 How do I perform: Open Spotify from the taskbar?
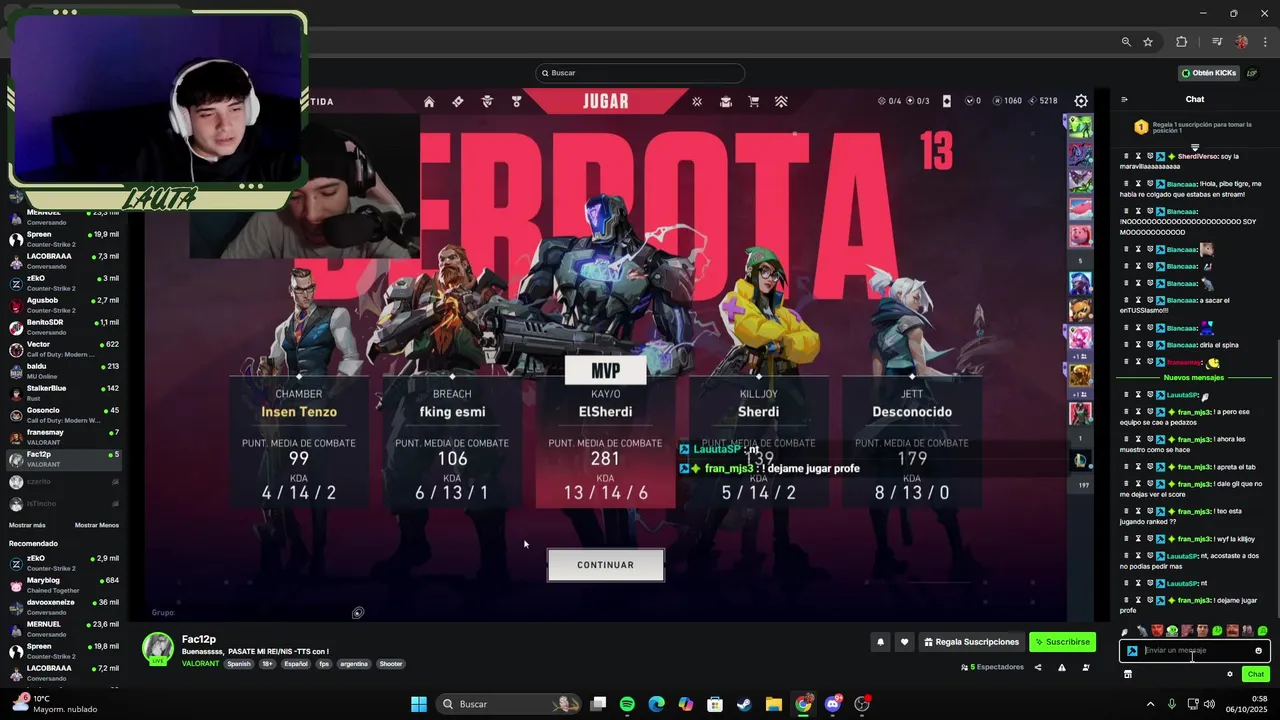(627, 704)
